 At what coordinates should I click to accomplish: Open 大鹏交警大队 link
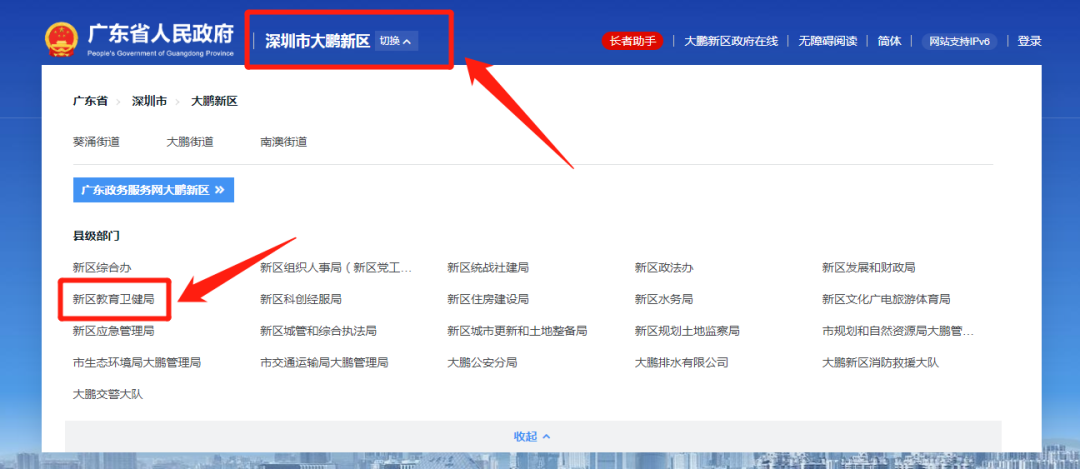pos(108,395)
